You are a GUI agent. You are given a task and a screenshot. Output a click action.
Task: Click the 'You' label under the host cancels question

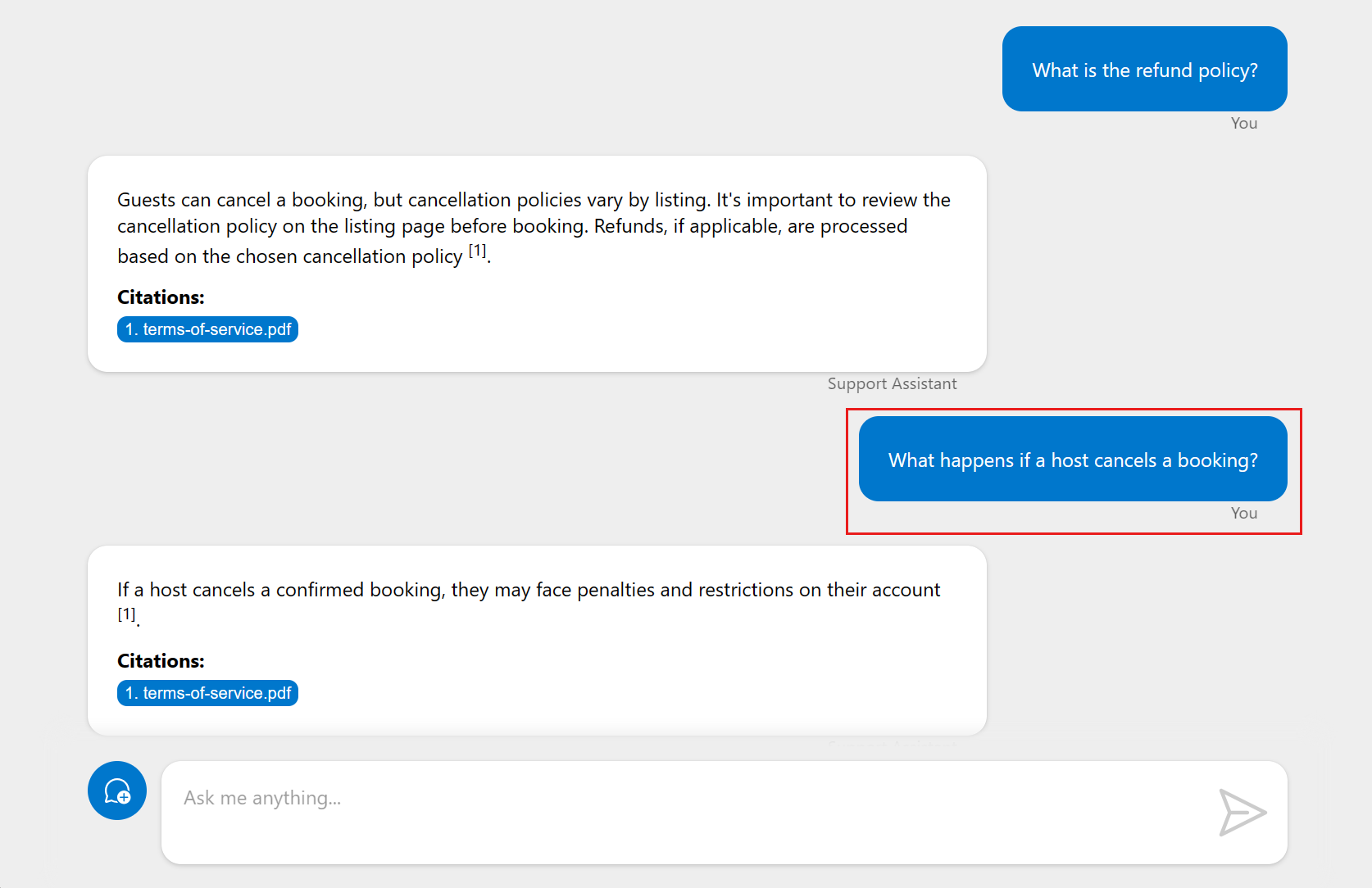1243,513
